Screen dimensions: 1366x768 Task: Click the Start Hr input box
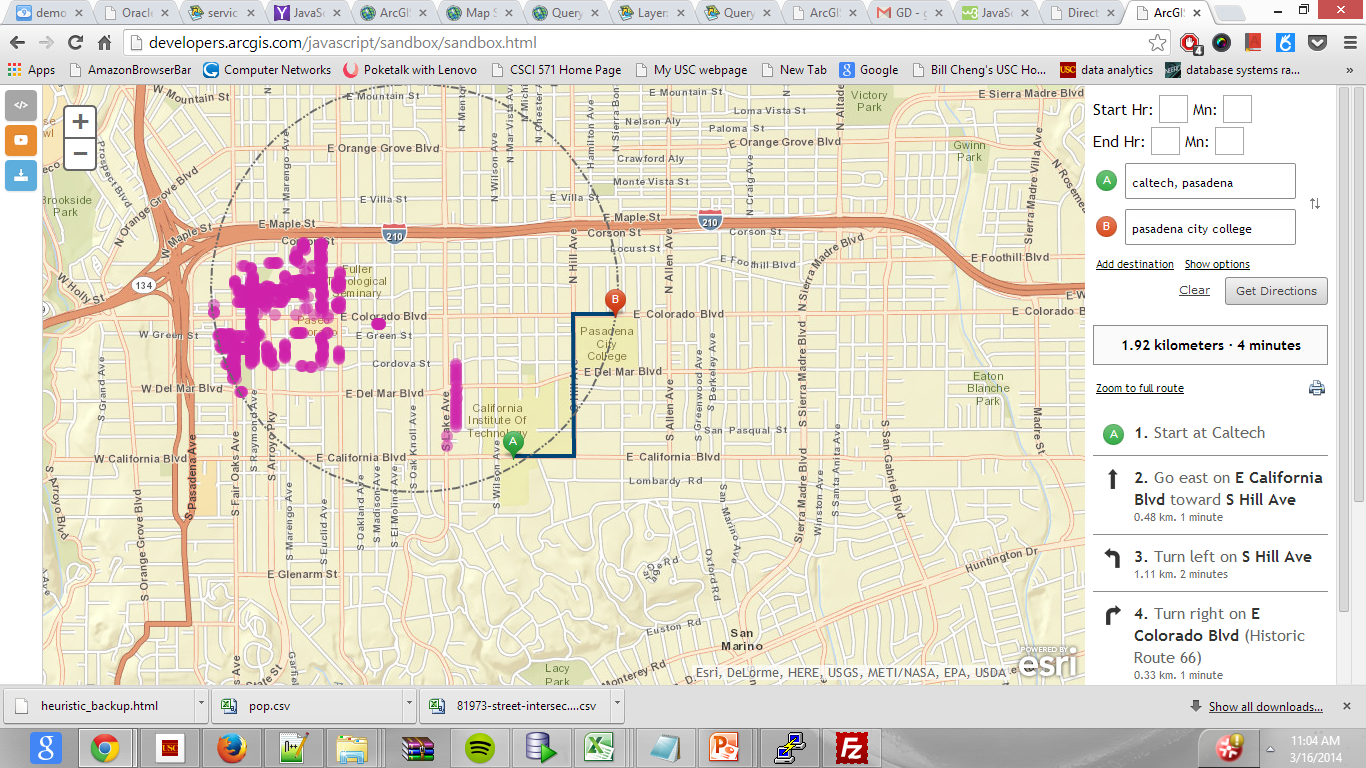click(x=1173, y=109)
